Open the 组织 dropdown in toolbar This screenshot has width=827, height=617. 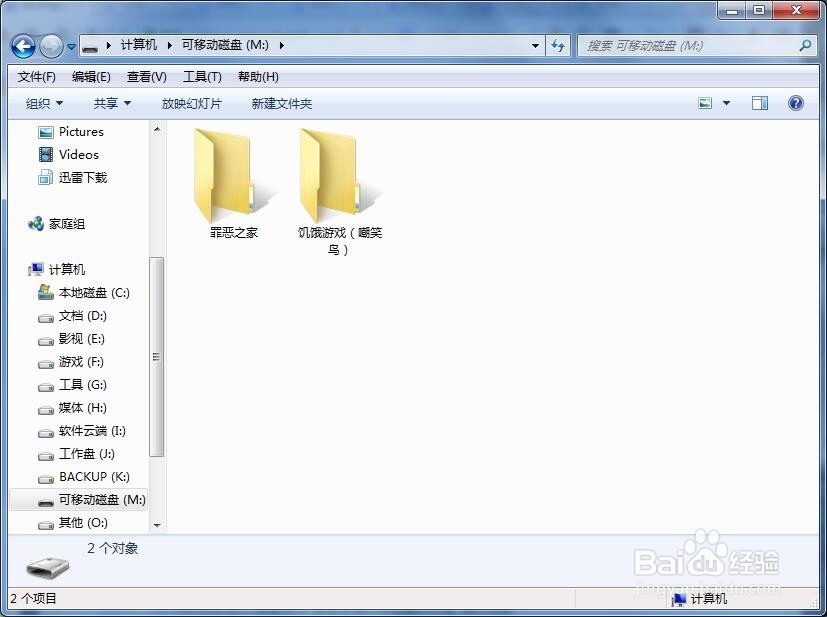pos(44,104)
